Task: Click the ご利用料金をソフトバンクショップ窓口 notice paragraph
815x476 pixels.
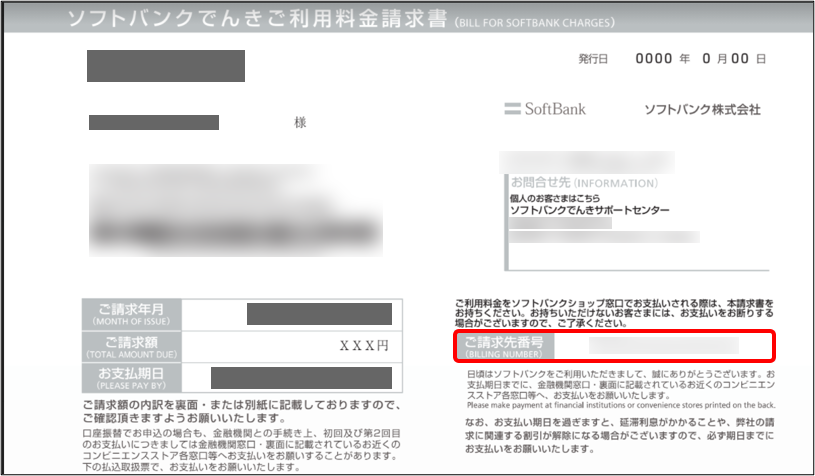Action: (x=614, y=313)
